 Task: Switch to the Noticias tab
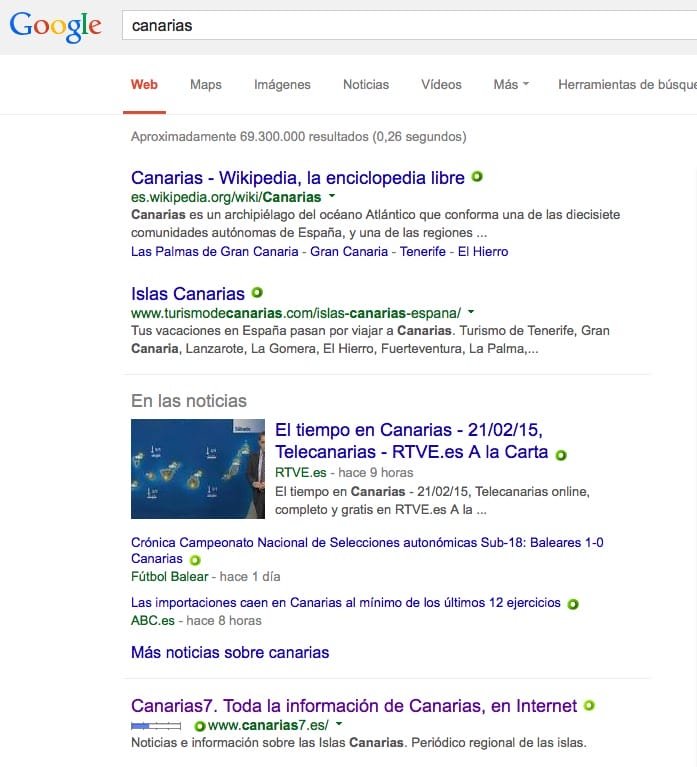point(366,85)
